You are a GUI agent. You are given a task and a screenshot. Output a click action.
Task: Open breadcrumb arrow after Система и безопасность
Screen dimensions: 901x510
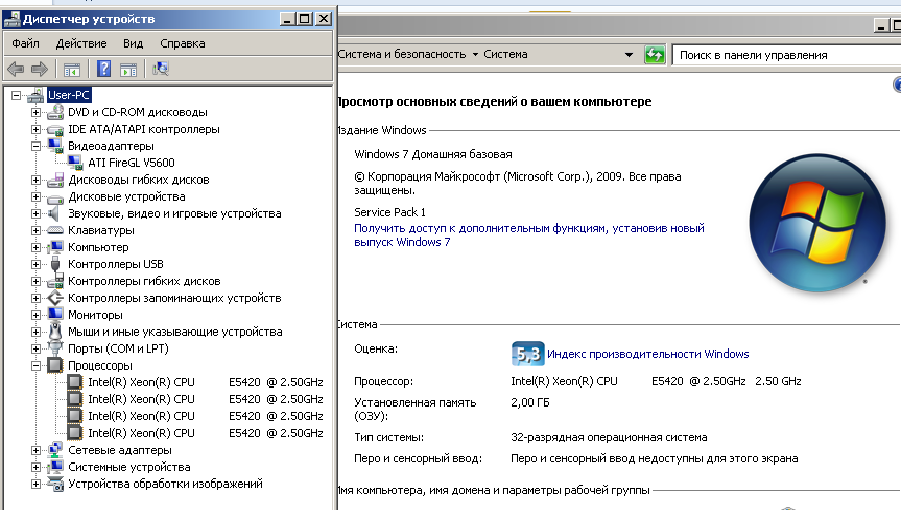point(475,55)
